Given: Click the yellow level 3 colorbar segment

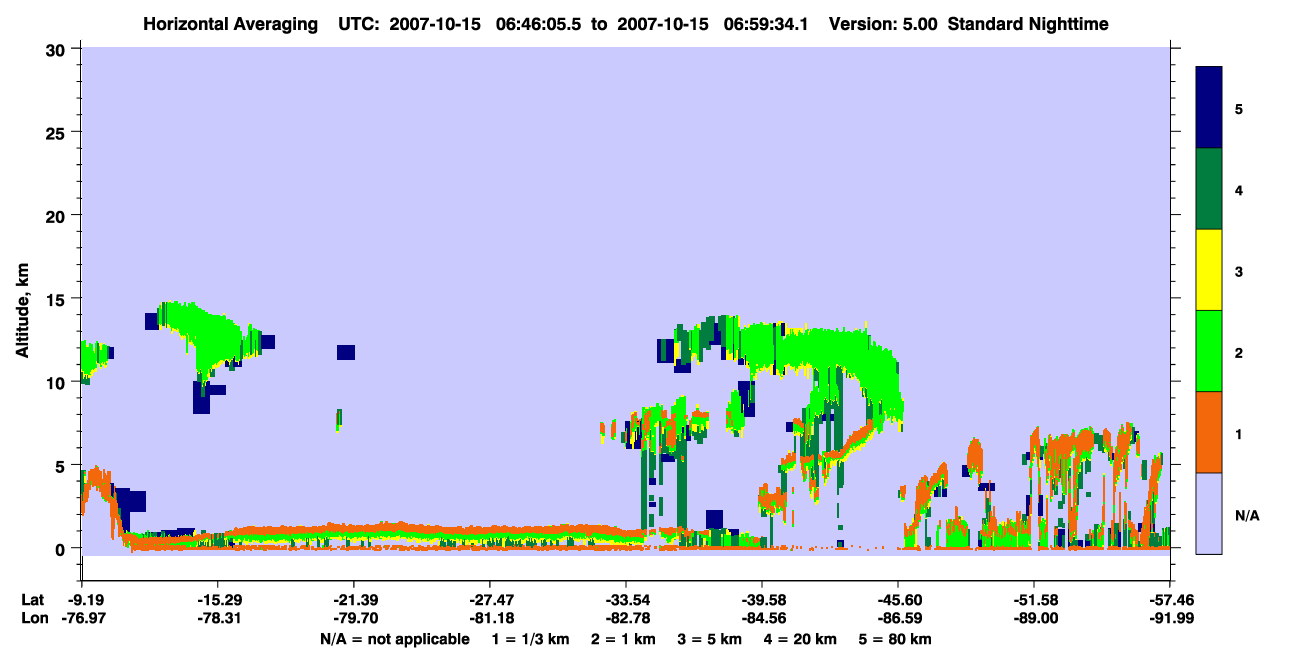Looking at the screenshot, I should [x=1209, y=270].
